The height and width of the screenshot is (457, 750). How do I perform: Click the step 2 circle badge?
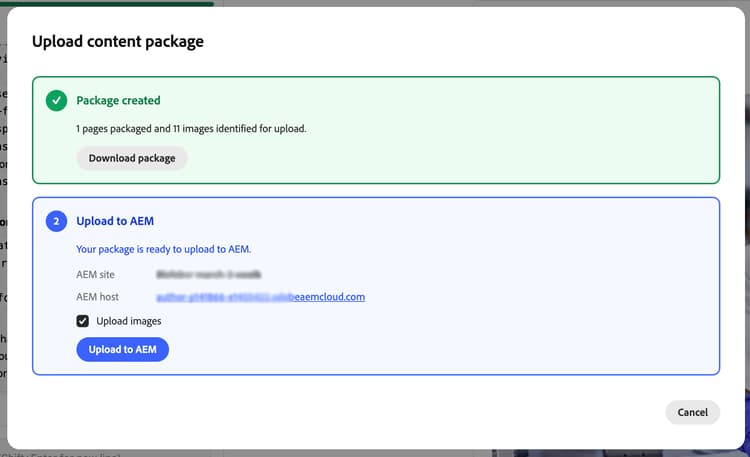point(56,221)
